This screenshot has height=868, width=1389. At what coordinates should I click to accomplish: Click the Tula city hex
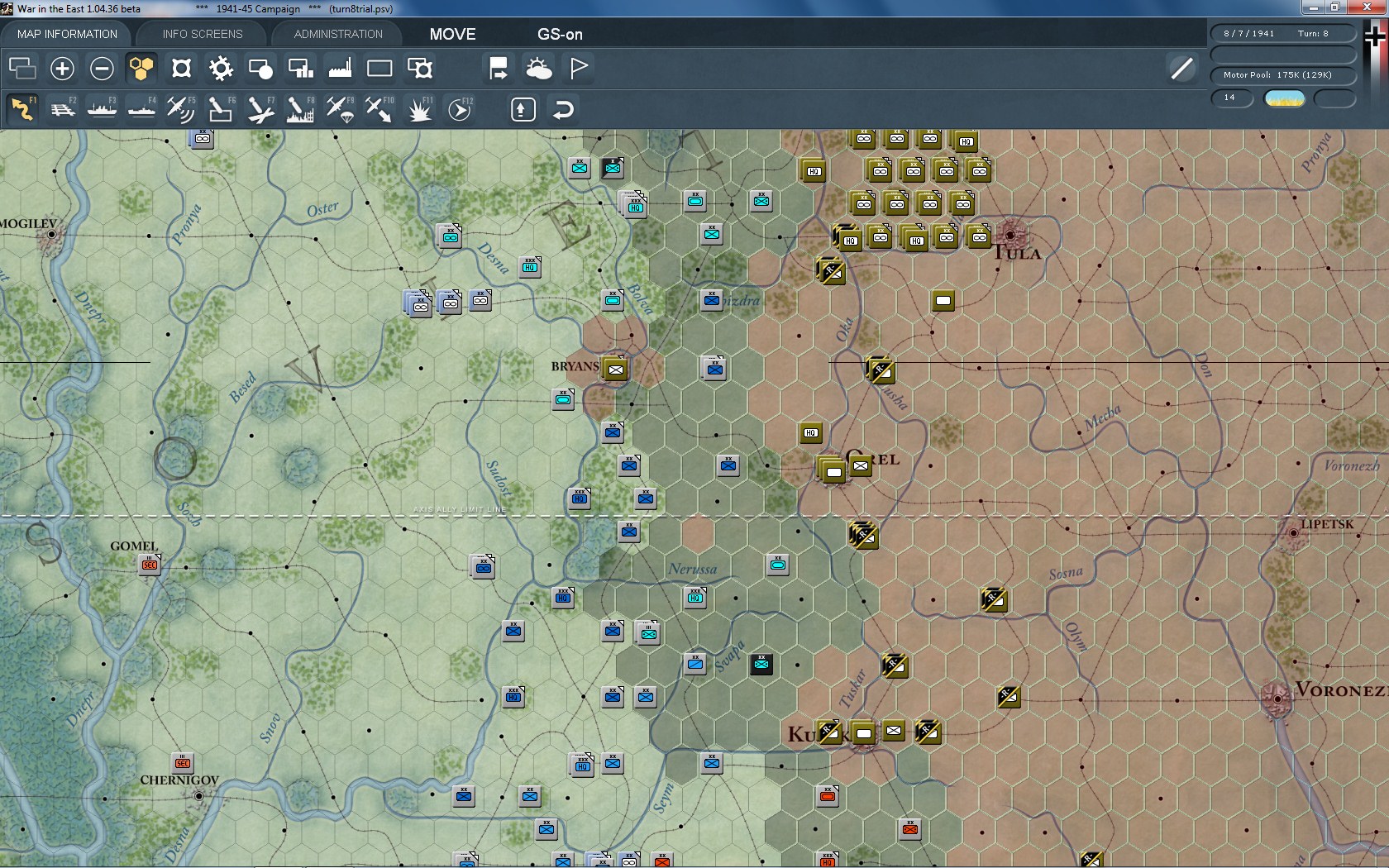(x=1010, y=235)
